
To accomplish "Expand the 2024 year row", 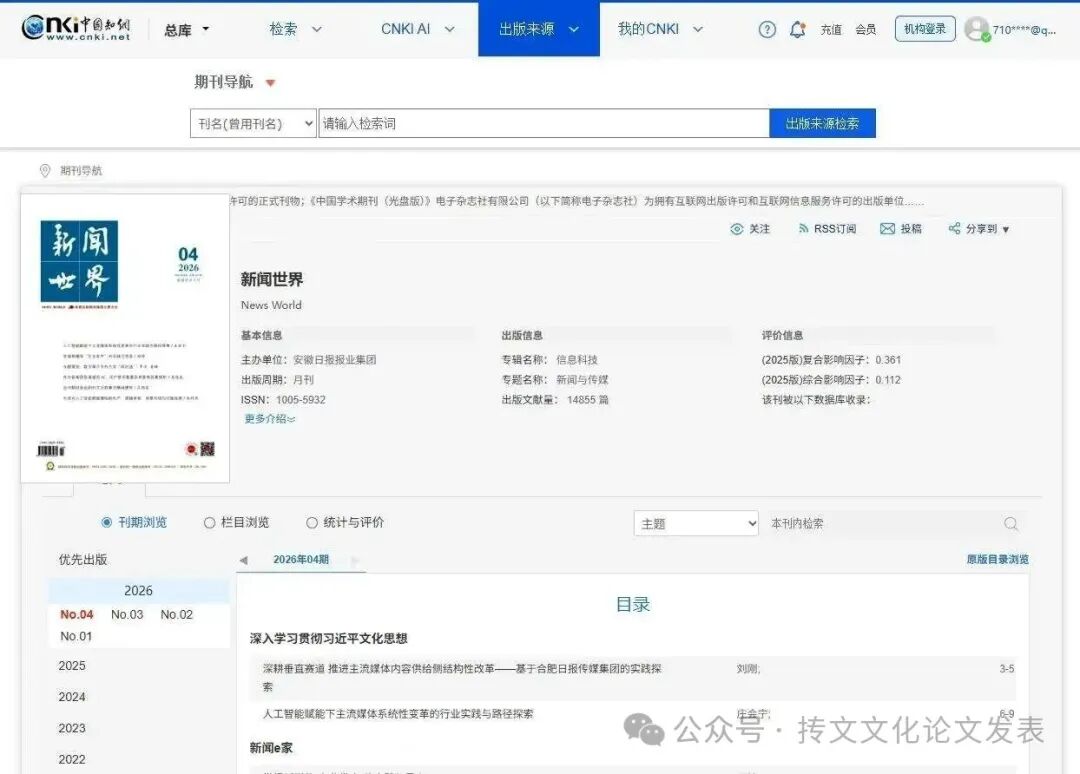I will pyautogui.click(x=72, y=697).
